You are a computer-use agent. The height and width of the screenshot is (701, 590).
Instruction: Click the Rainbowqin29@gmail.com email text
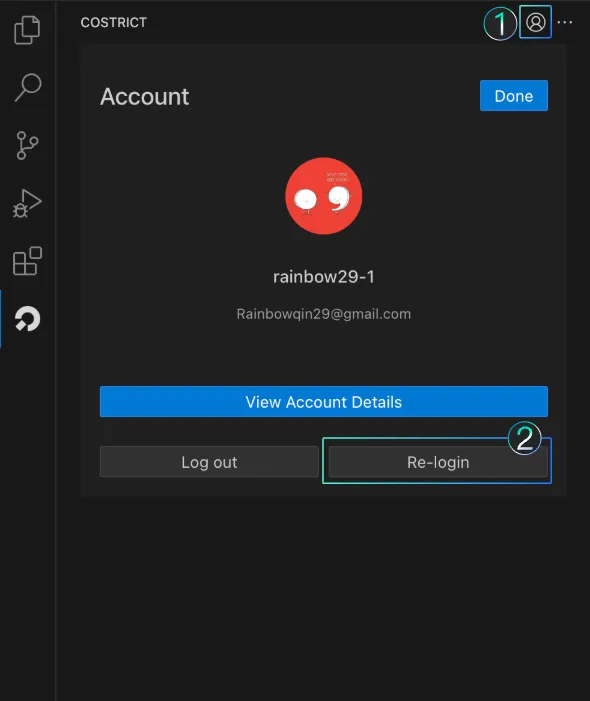[324, 314]
